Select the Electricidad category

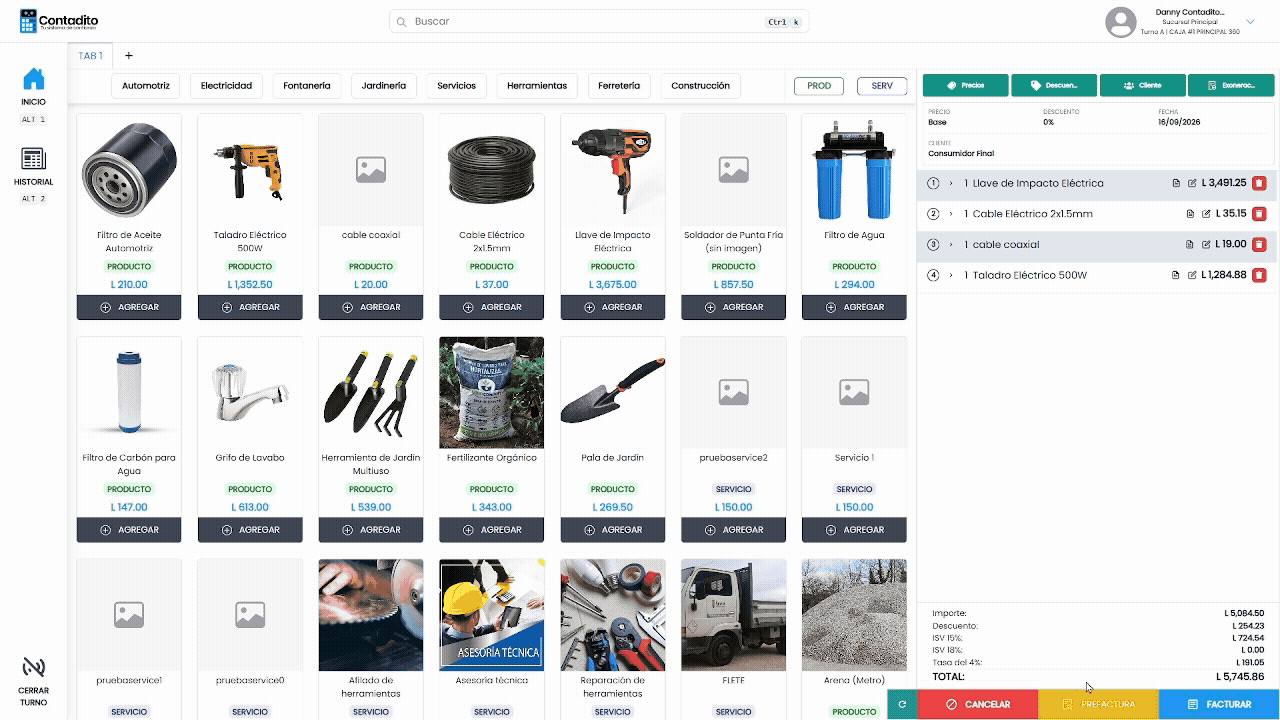[x=226, y=86]
